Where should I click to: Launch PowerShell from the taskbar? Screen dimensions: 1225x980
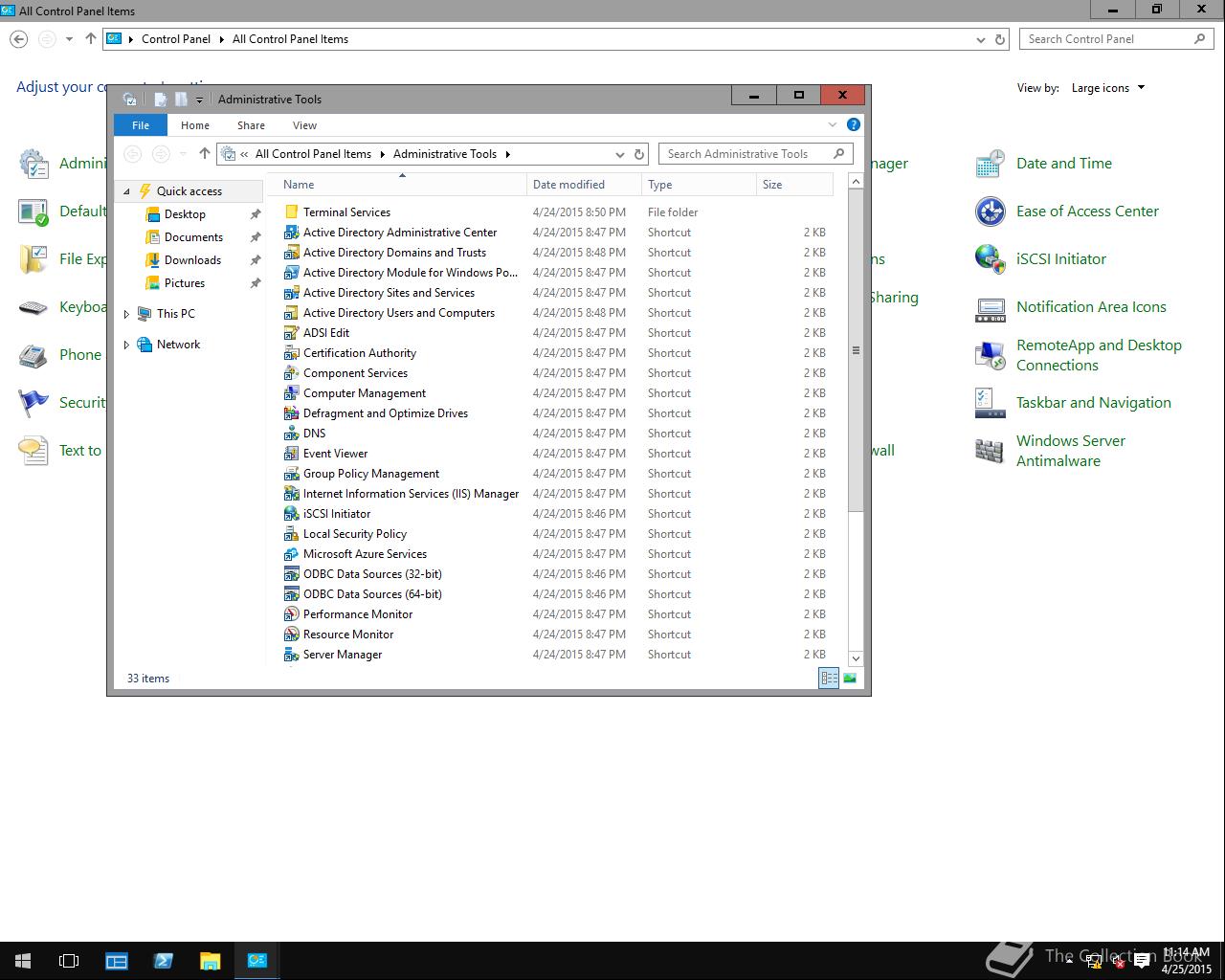[163, 961]
